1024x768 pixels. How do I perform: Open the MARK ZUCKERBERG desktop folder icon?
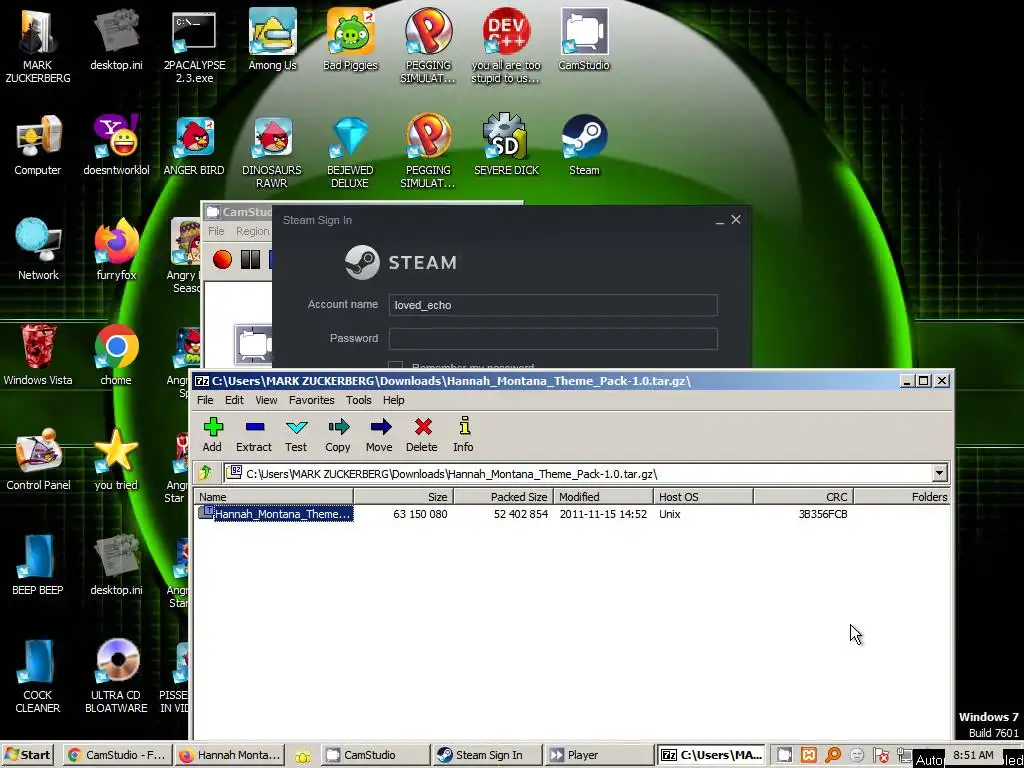coord(37,46)
